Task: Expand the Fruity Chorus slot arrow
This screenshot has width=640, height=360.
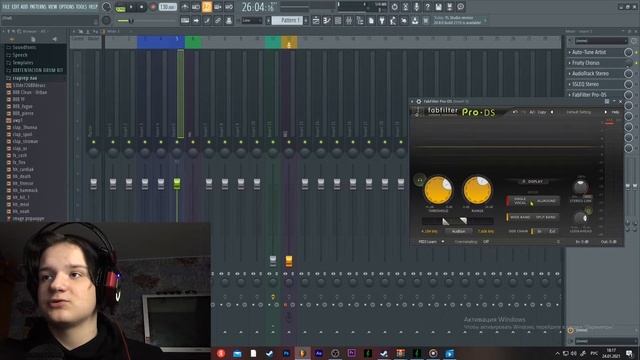Action: (569, 63)
